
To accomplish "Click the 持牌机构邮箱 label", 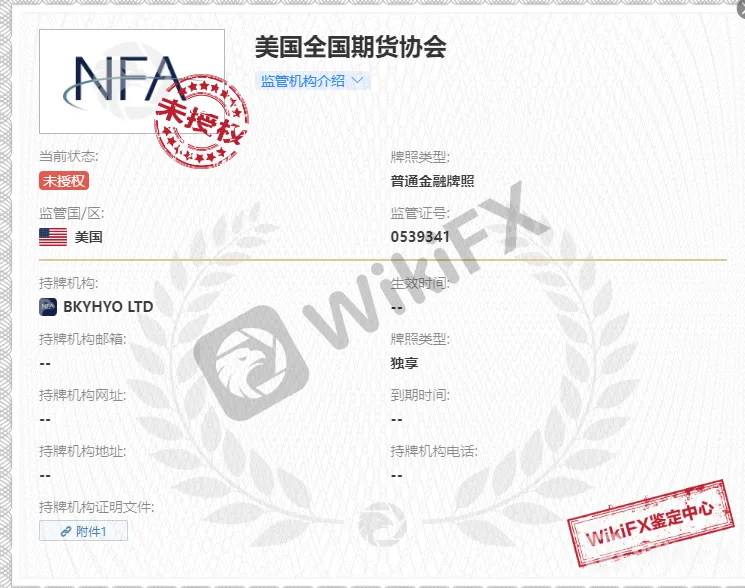I will pos(83,339).
